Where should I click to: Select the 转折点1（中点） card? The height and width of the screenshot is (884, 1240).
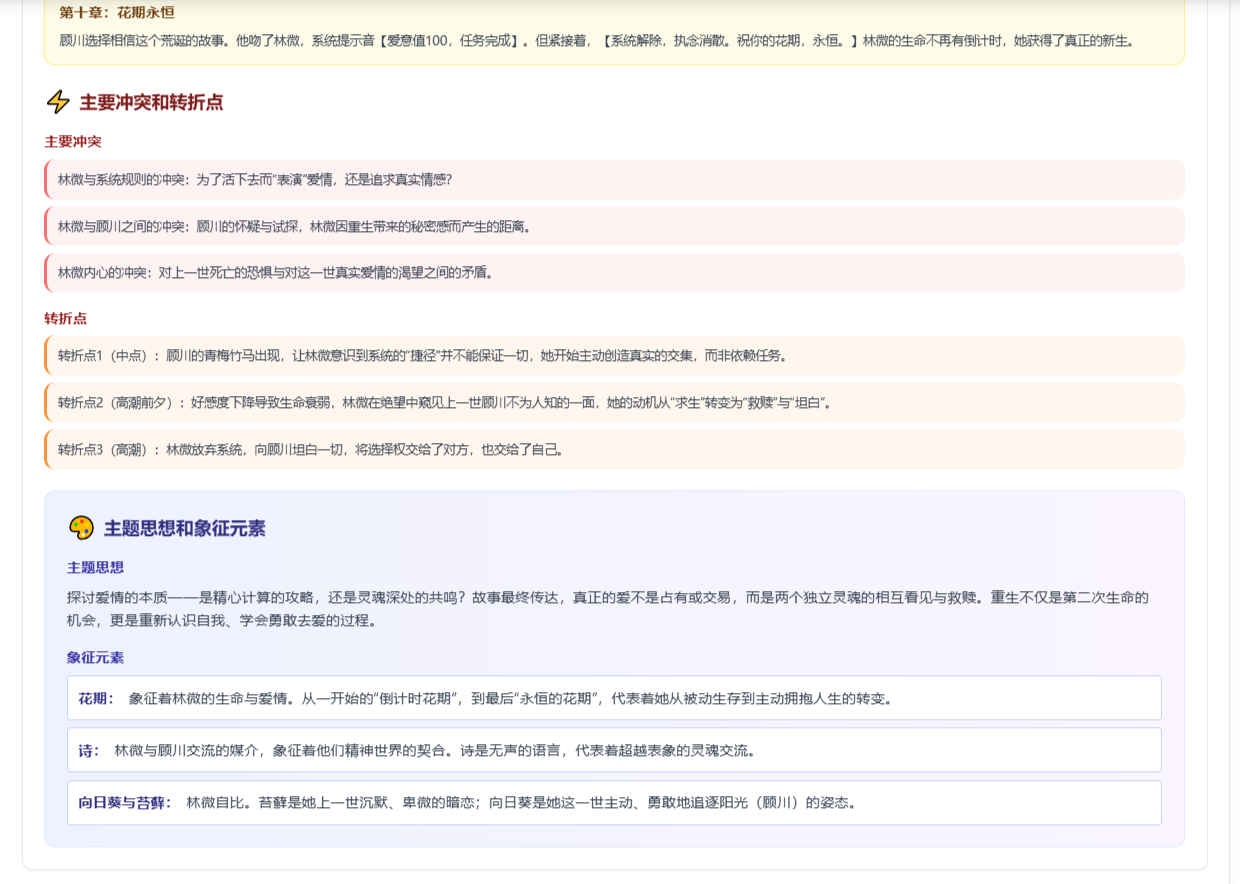pos(614,355)
